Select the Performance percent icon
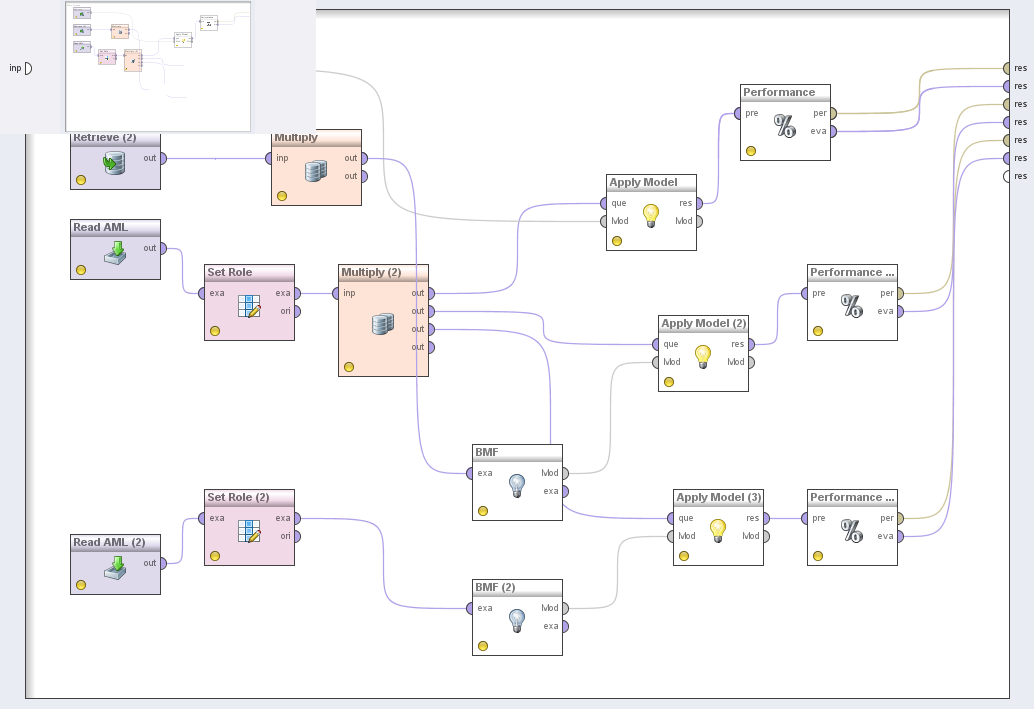1034x709 pixels. click(785, 125)
